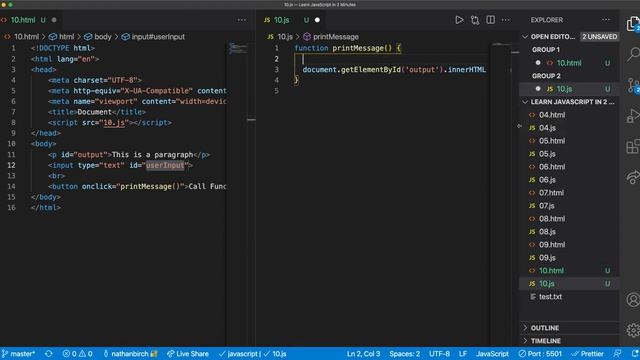The height and width of the screenshot is (360, 640).
Task: Run the code with the play icon
Action: (459, 20)
